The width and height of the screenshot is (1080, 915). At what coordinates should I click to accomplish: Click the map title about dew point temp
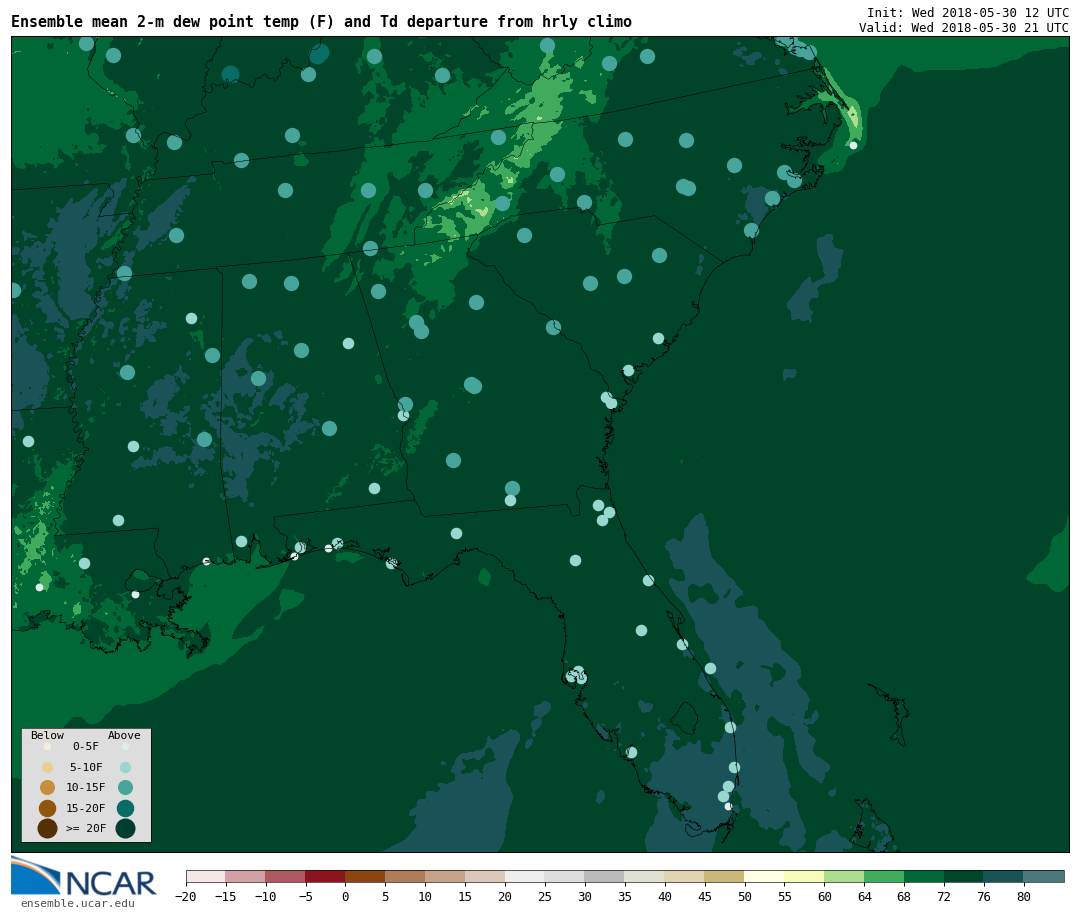322,22
